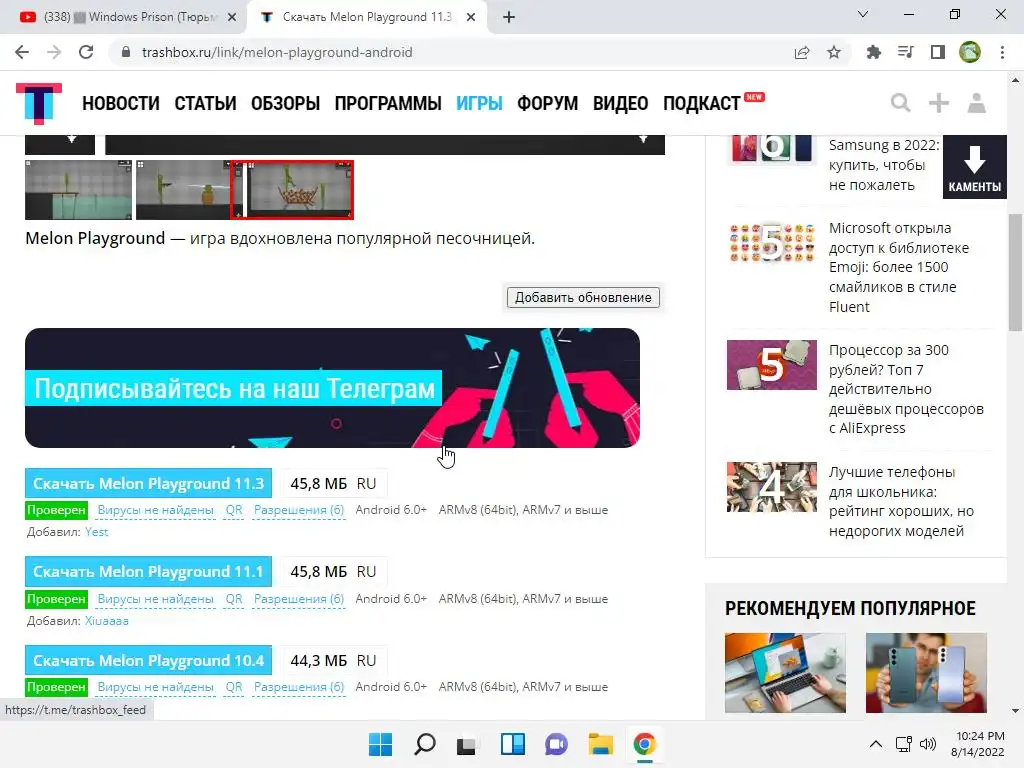
Task: Open the ОБЗОРЫ menu item
Action: point(285,103)
